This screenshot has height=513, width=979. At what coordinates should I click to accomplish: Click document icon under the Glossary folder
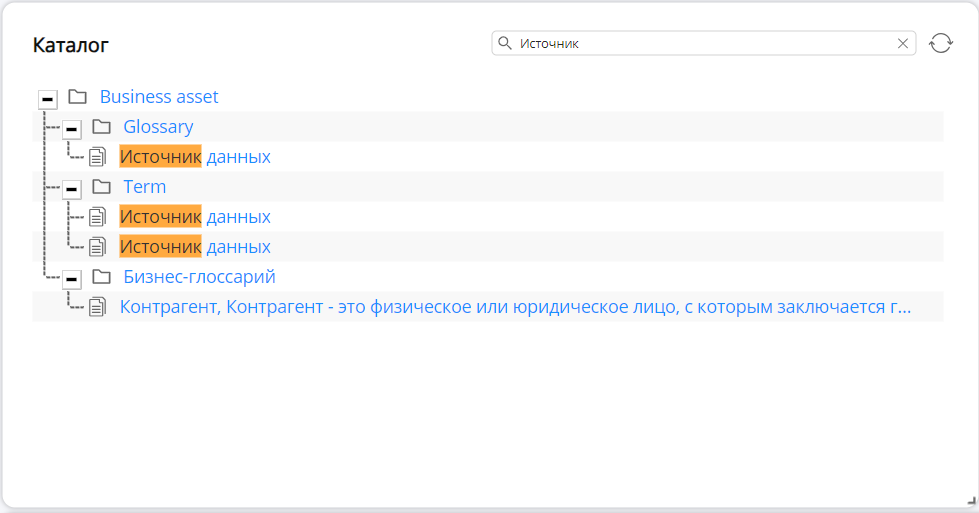tap(97, 157)
